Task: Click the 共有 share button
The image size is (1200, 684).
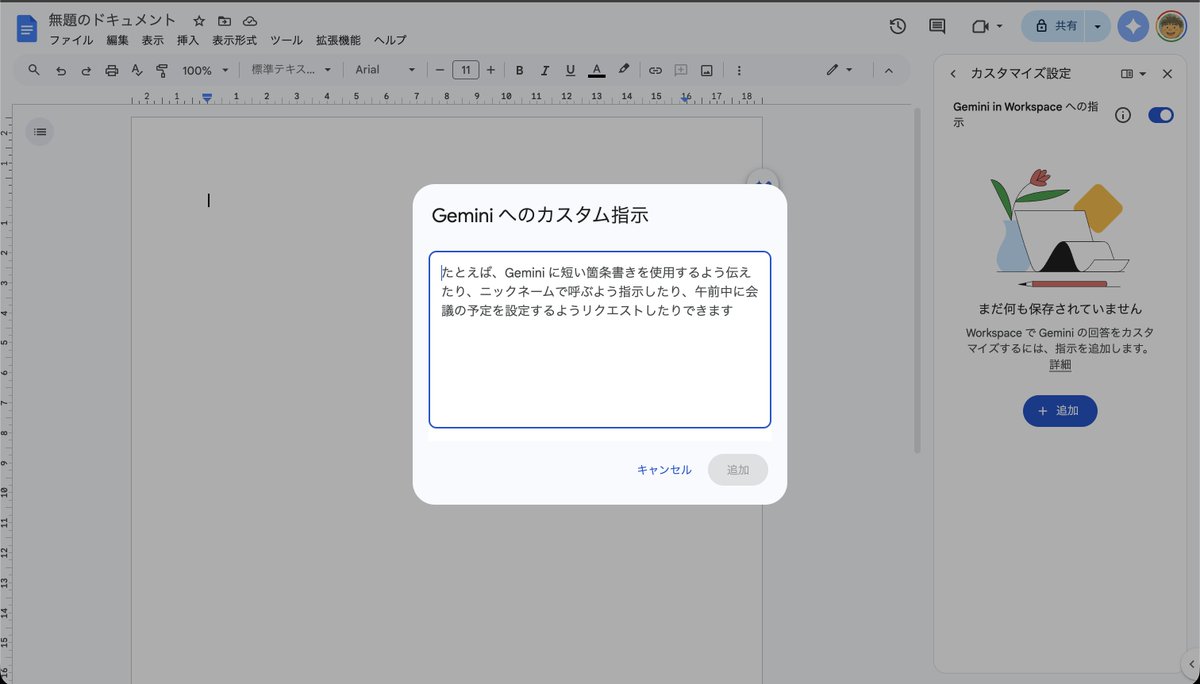Action: coord(1054,27)
